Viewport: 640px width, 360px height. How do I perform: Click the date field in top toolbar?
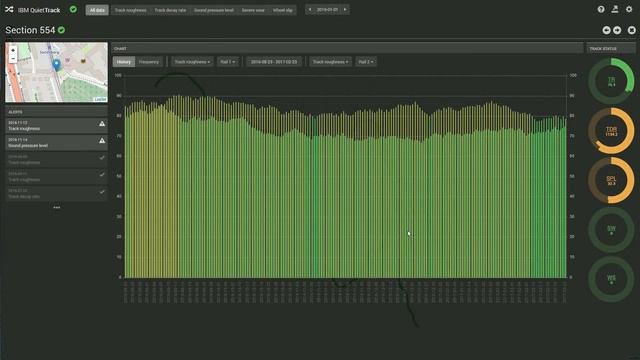pyautogui.click(x=327, y=9)
